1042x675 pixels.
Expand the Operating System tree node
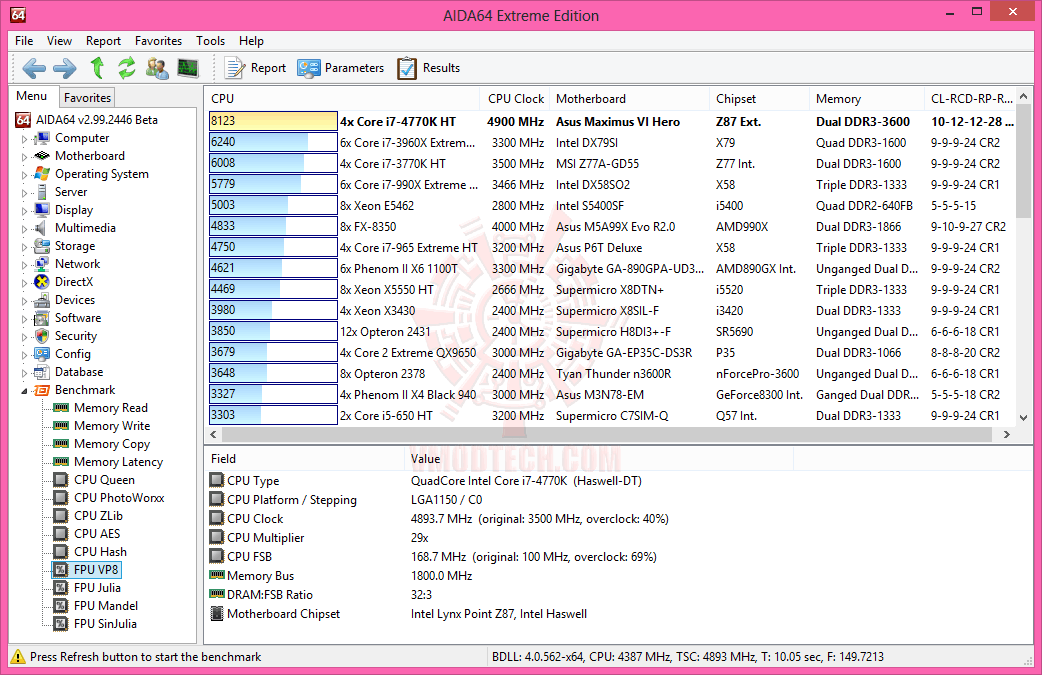[x=25, y=175]
